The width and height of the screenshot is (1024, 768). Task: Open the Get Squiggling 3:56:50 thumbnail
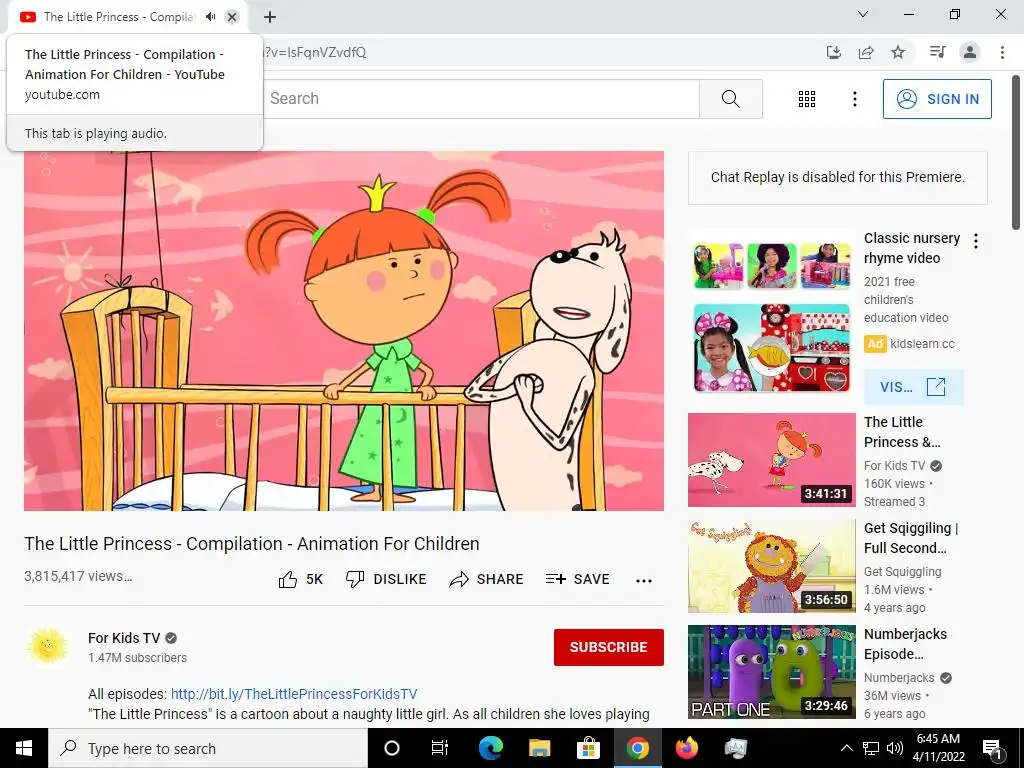click(772, 566)
